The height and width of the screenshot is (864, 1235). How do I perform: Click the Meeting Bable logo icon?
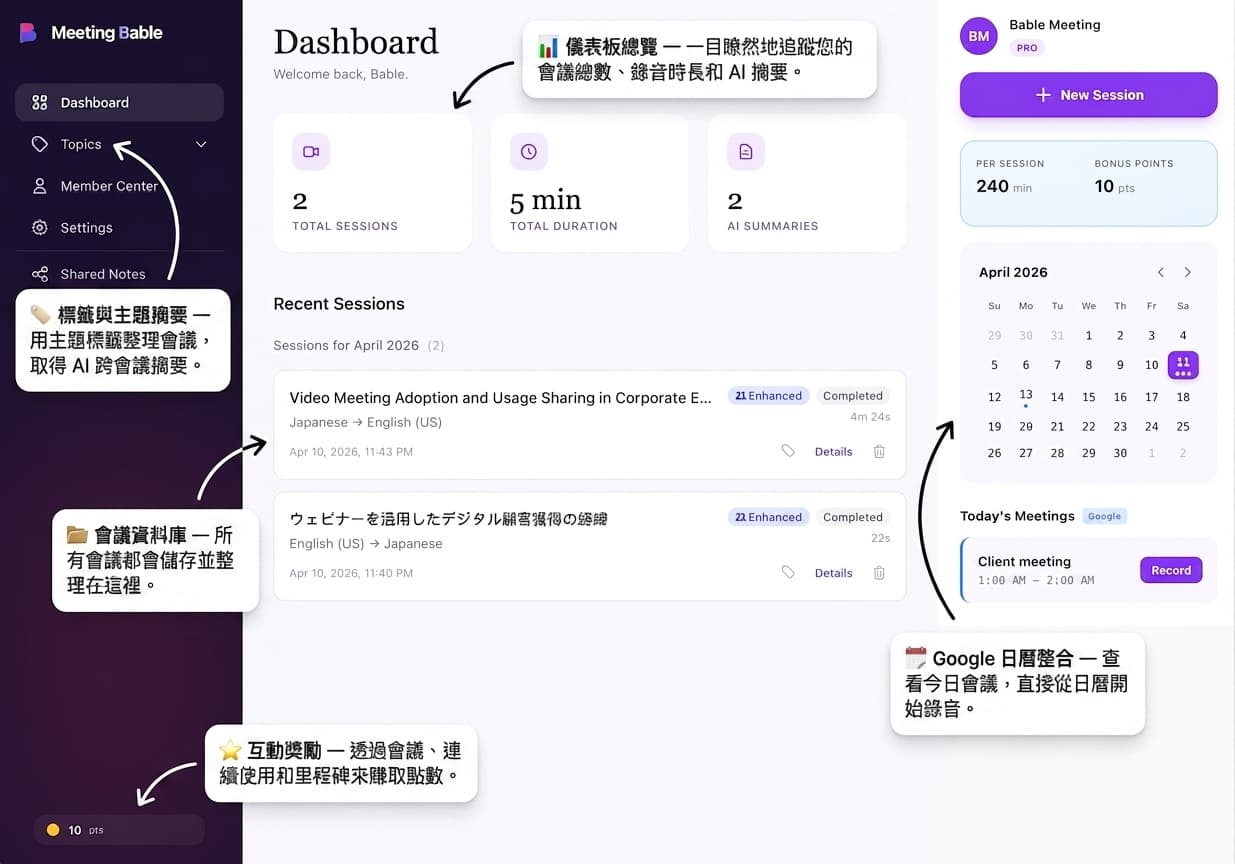coord(28,32)
